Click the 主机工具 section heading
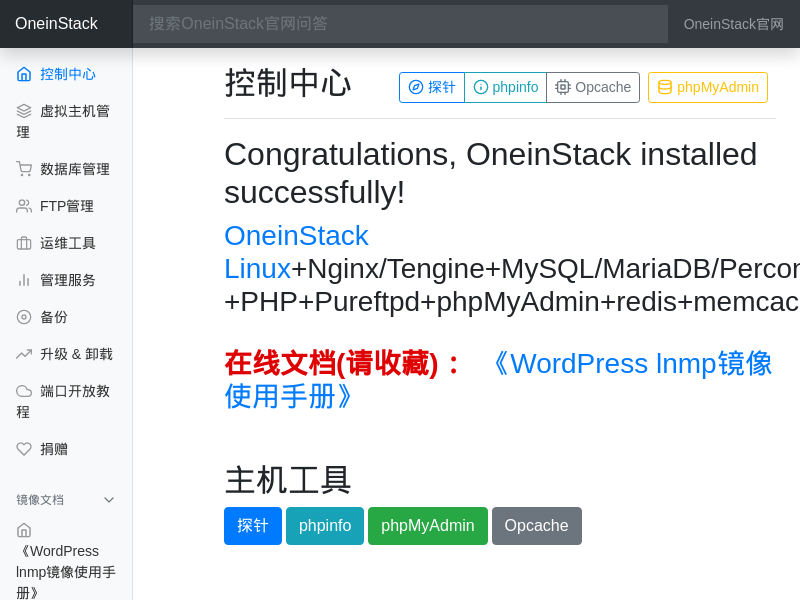800x600 pixels. click(x=288, y=480)
